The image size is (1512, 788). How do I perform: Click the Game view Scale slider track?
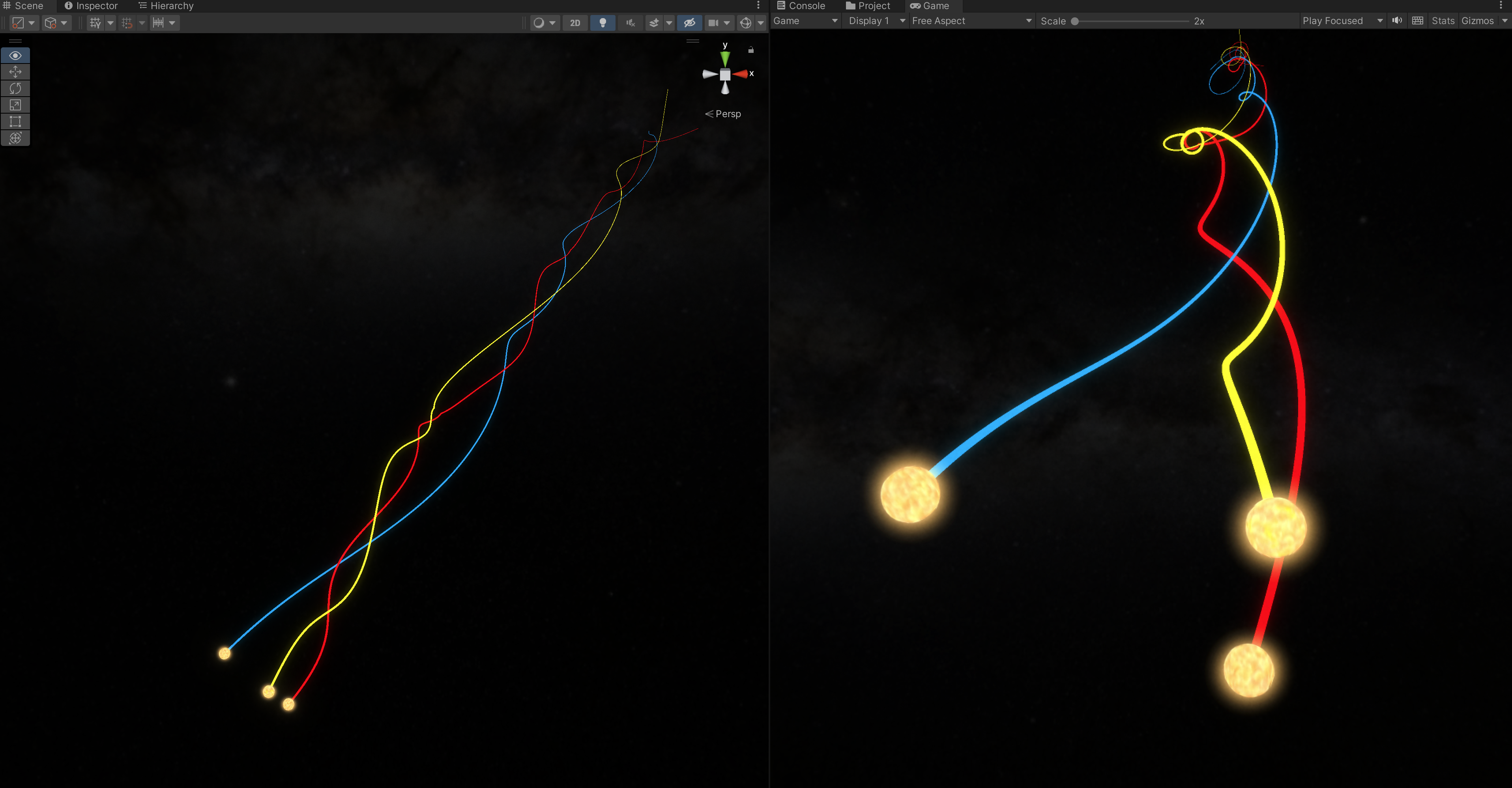pos(1131,21)
